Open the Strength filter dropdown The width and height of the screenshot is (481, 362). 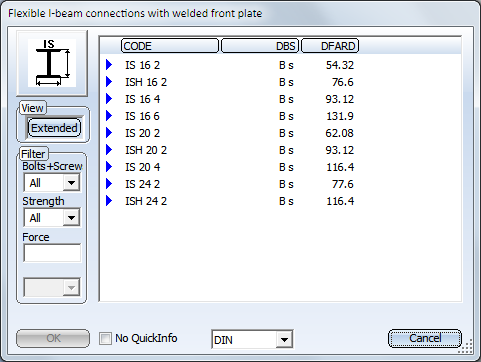71,218
